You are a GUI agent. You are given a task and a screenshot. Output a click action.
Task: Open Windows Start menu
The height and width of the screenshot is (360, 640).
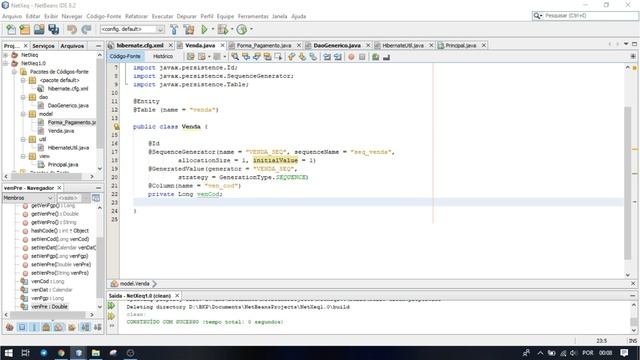[8, 353]
